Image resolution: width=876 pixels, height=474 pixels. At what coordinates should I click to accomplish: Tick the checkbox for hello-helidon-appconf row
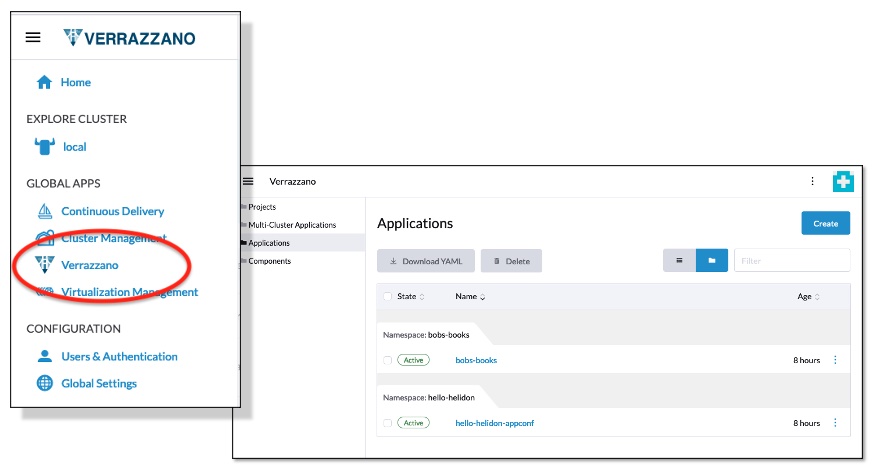387,423
